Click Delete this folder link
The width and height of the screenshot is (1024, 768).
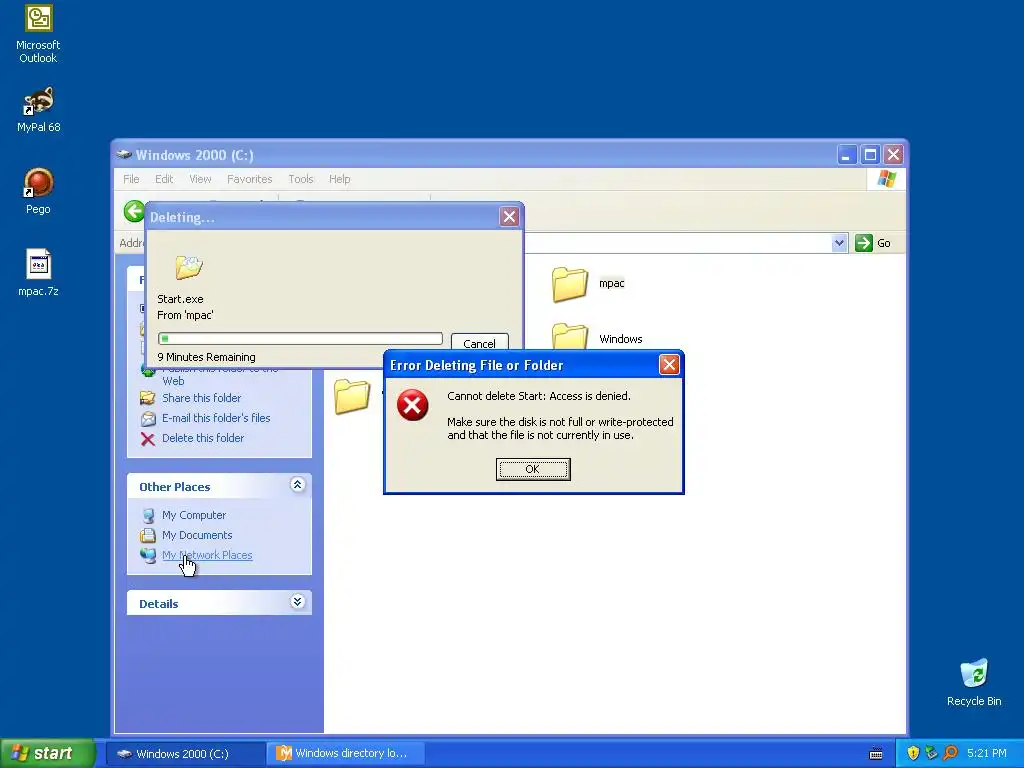click(203, 439)
